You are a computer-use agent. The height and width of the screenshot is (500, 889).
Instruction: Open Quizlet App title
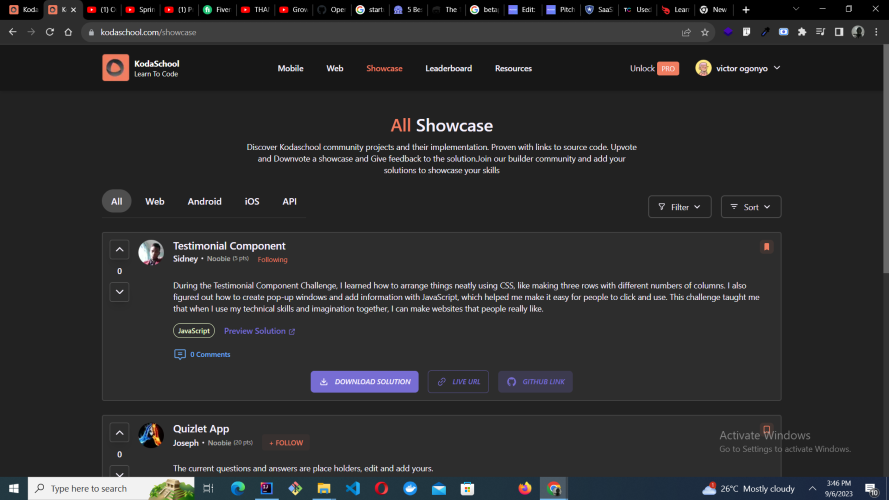coord(201,429)
